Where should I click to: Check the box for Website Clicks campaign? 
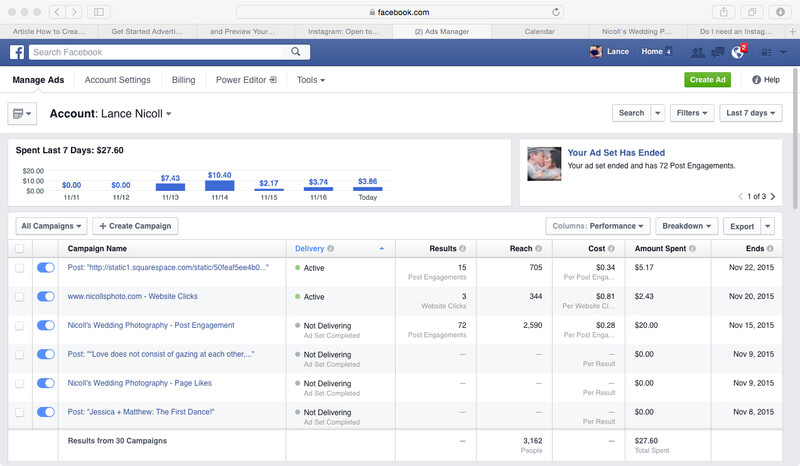[x=19, y=297]
